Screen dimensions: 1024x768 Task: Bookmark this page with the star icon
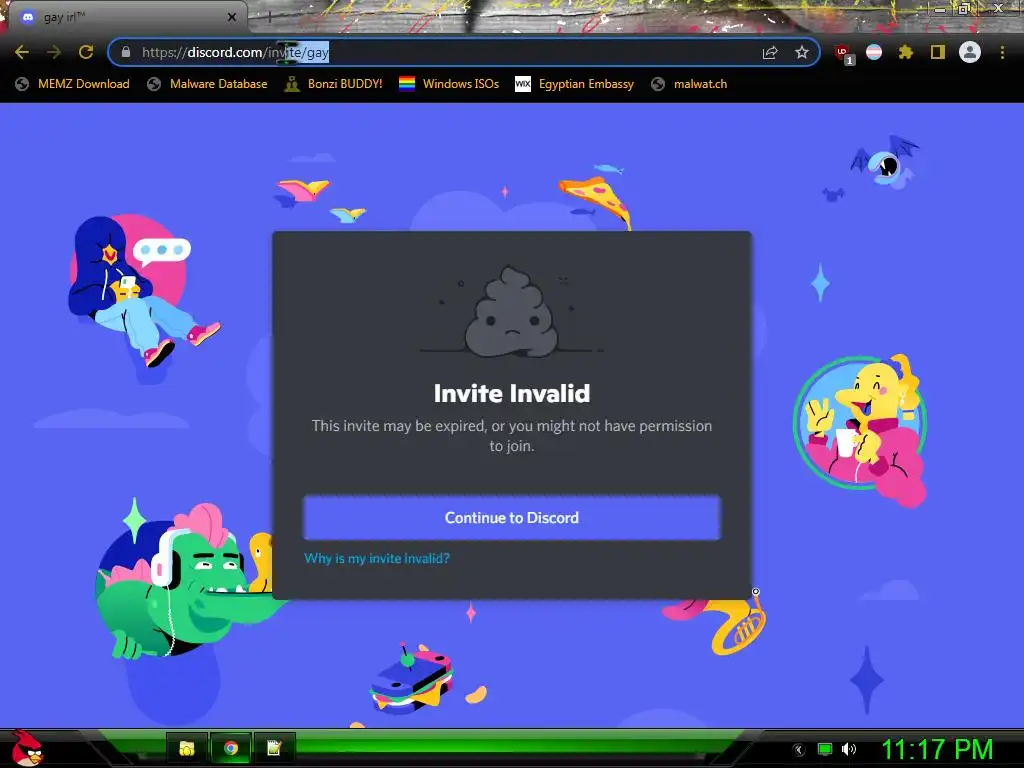click(802, 52)
